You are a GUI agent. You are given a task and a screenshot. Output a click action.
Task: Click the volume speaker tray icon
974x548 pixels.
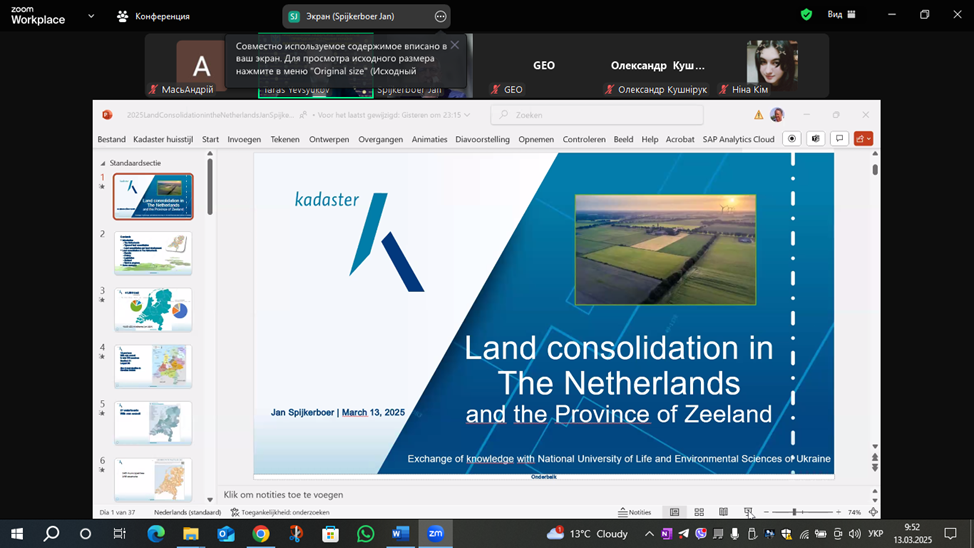(855, 534)
